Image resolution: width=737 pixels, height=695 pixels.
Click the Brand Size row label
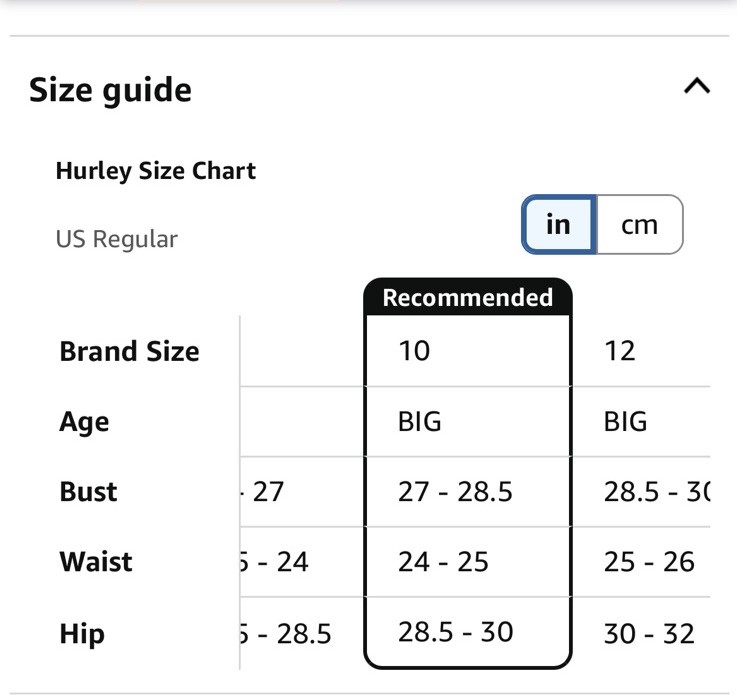(129, 351)
